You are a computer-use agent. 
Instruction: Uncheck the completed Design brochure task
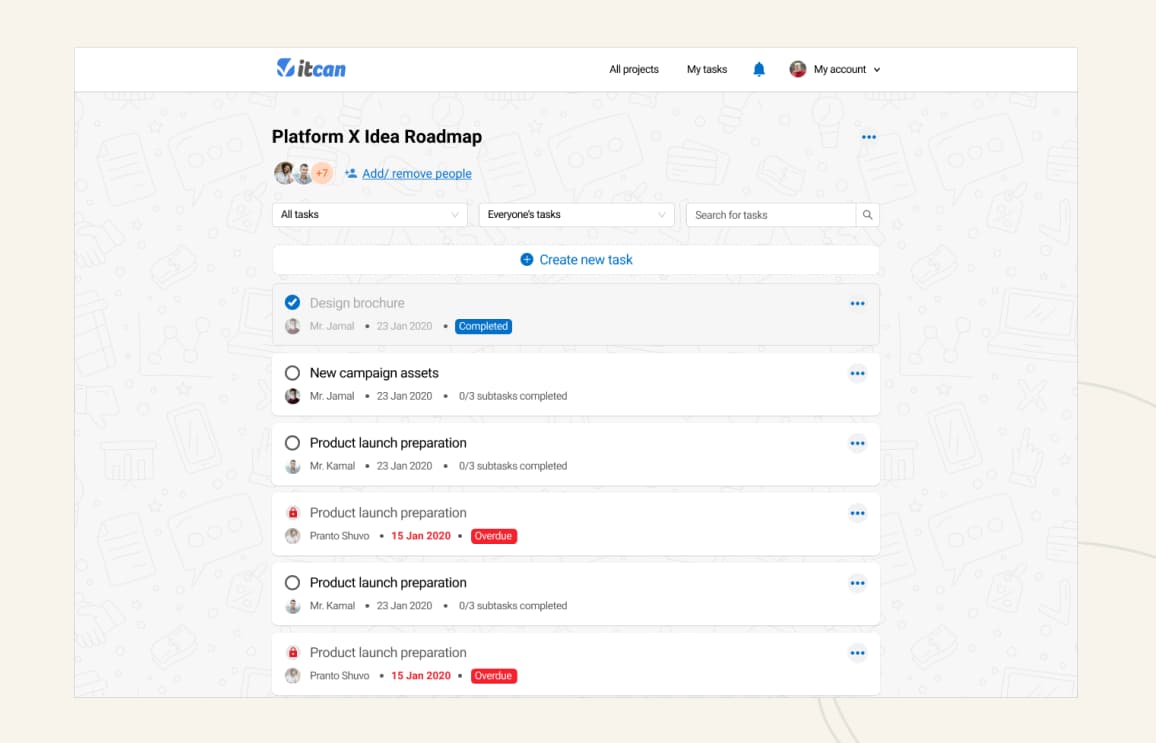[x=292, y=302]
